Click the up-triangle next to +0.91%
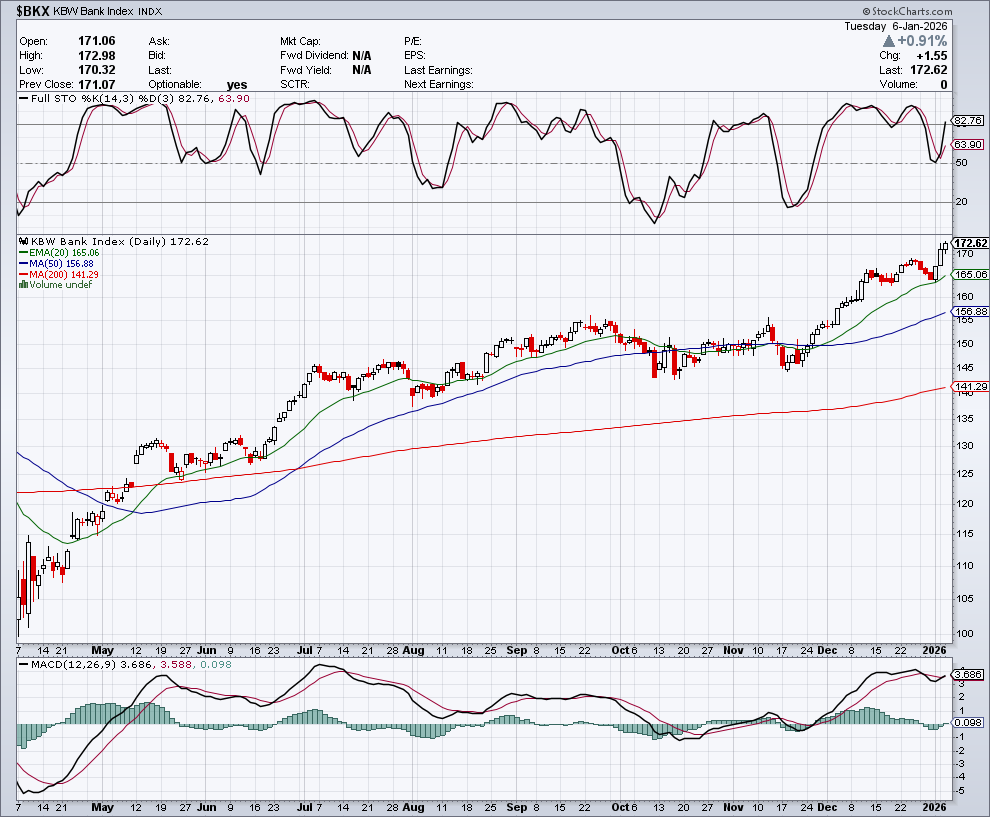The height and width of the screenshot is (817, 990). 888,40
